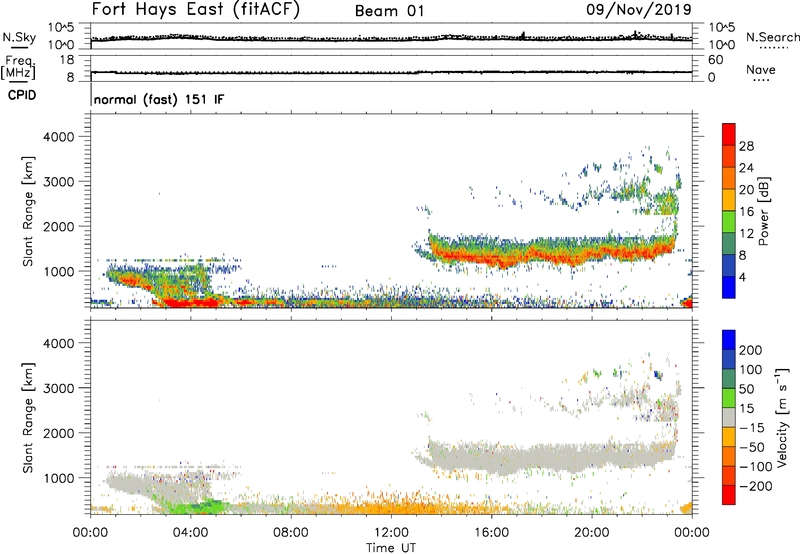The height and width of the screenshot is (554, 800).
Task: Click the 'Beam 01' label
Action: coord(389,11)
